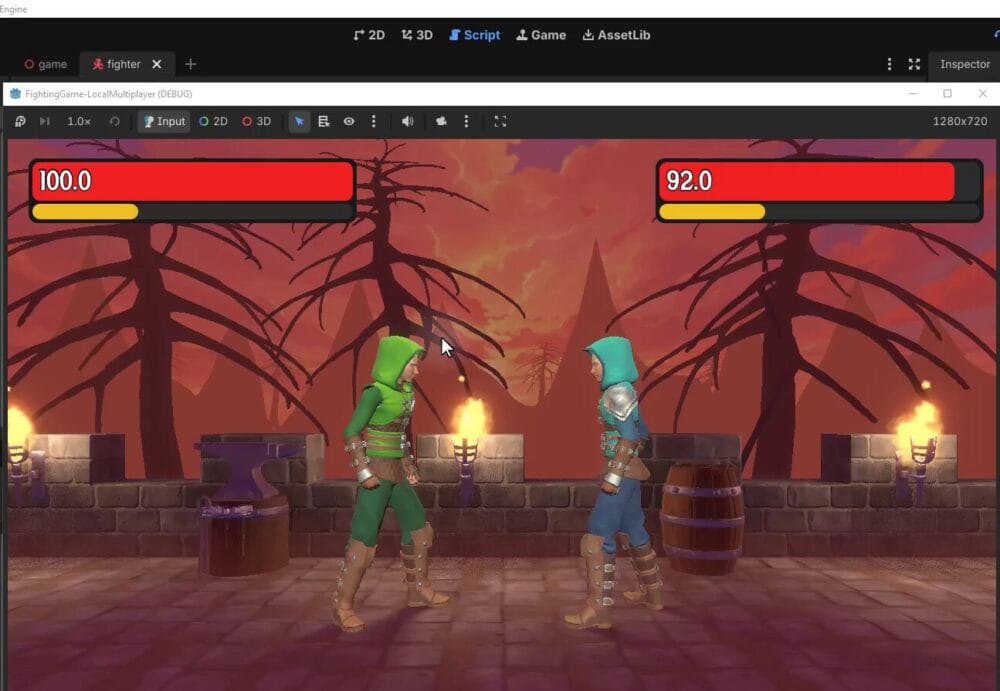Image resolution: width=1000 pixels, height=691 pixels.
Task: Click the left player's red health bar
Action: coord(193,181)
